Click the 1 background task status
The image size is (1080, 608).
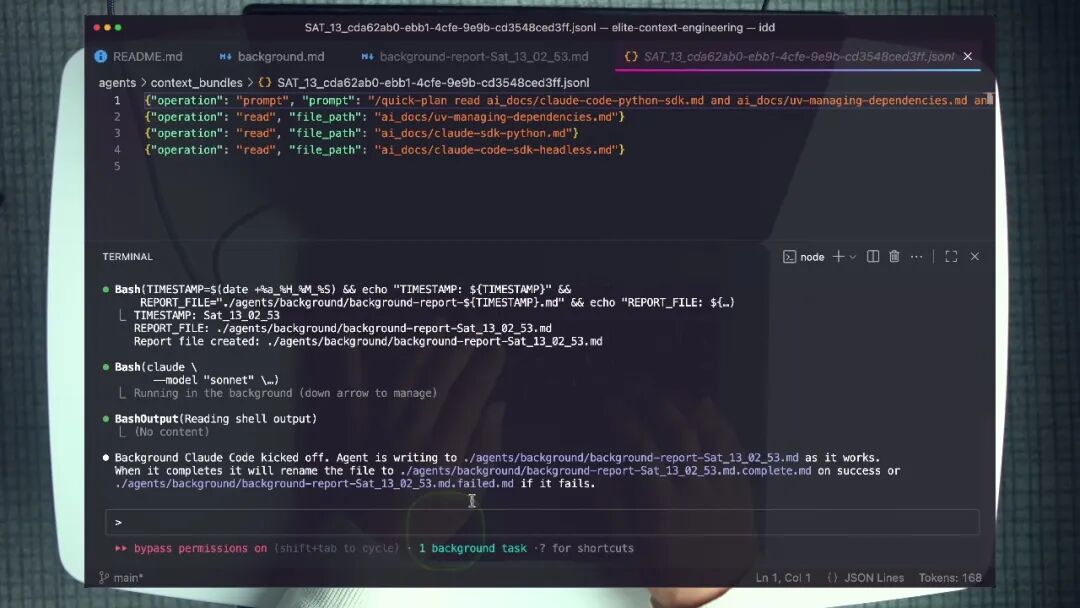point(472,549)
